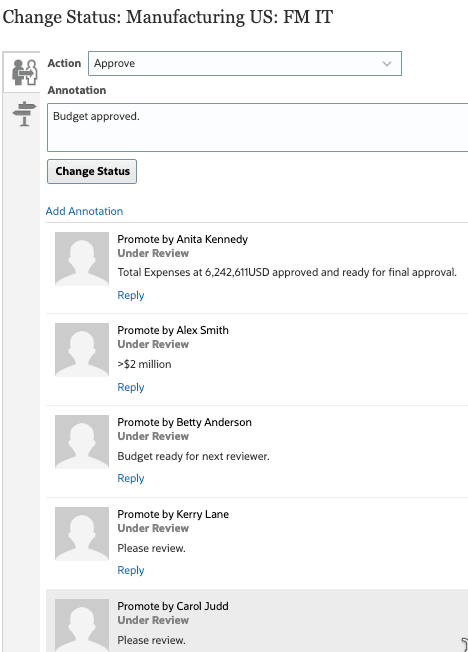Open the signpost promotional path icon tab
Screen dimensions: 468x652
25,114
